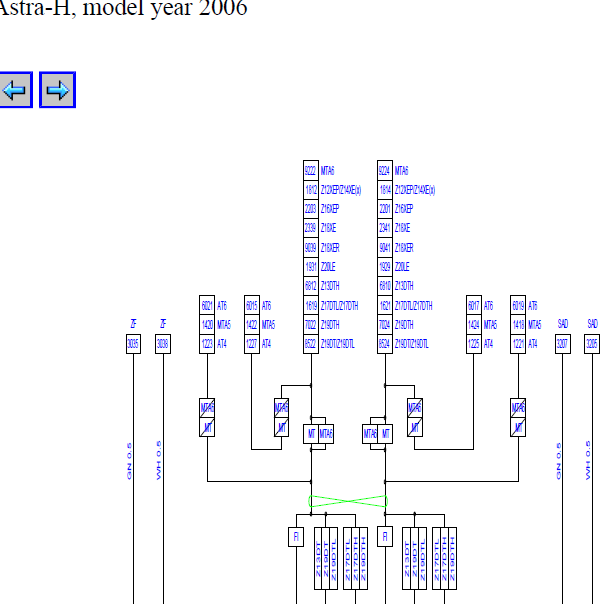Click reference 1424 beside MTA5
The image size is (605, 604).
pyautogui.click(x=474, y=325)
